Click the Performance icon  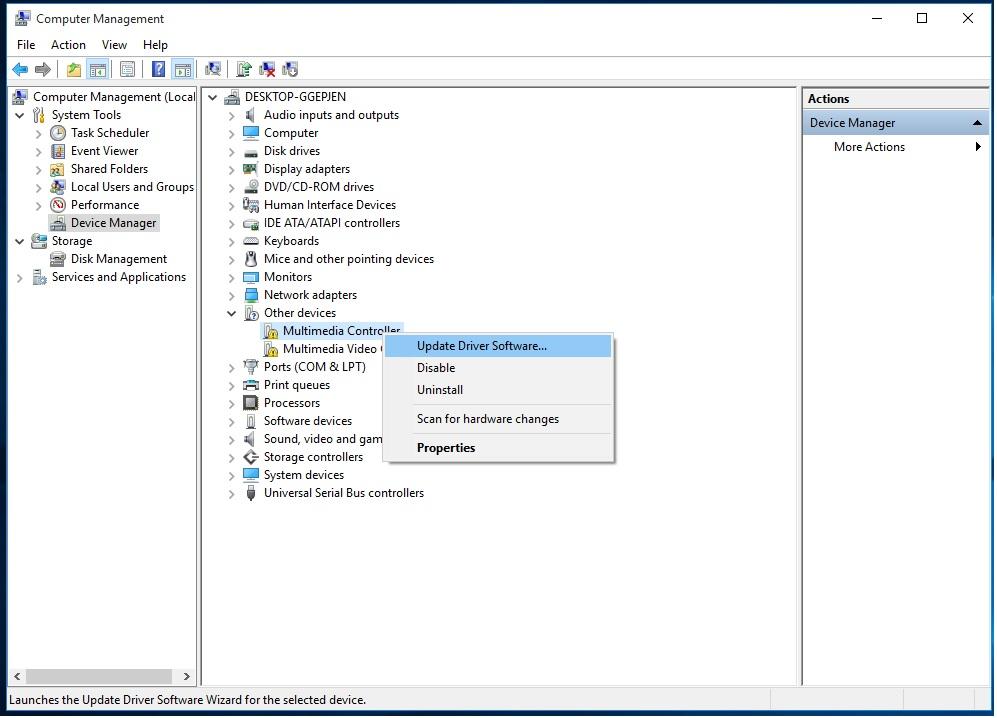58,205
